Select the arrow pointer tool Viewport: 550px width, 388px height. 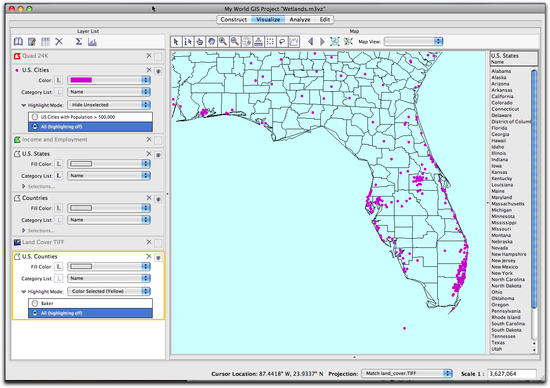click(x=176, y=42)
